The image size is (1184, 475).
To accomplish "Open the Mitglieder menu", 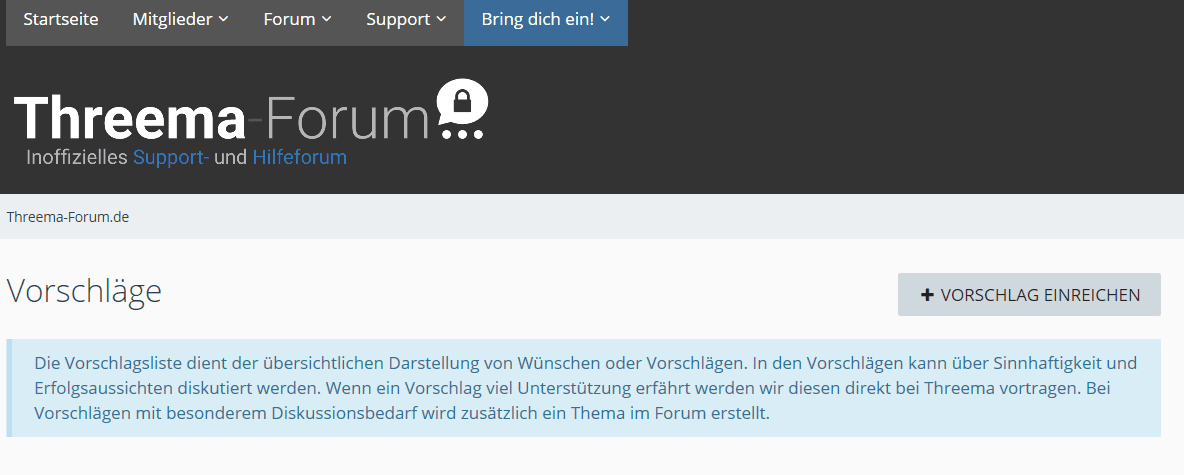I will tap(180, 20).
